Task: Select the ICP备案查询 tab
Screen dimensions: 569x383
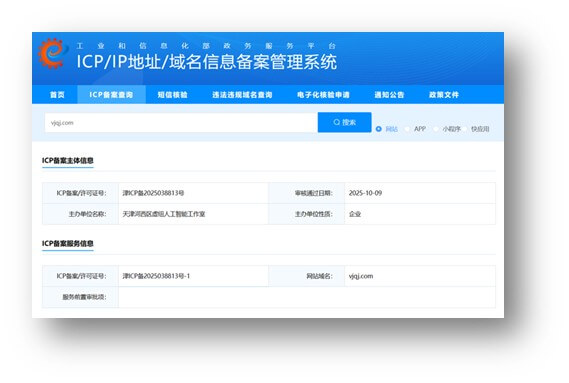Action: pos(111,95)
